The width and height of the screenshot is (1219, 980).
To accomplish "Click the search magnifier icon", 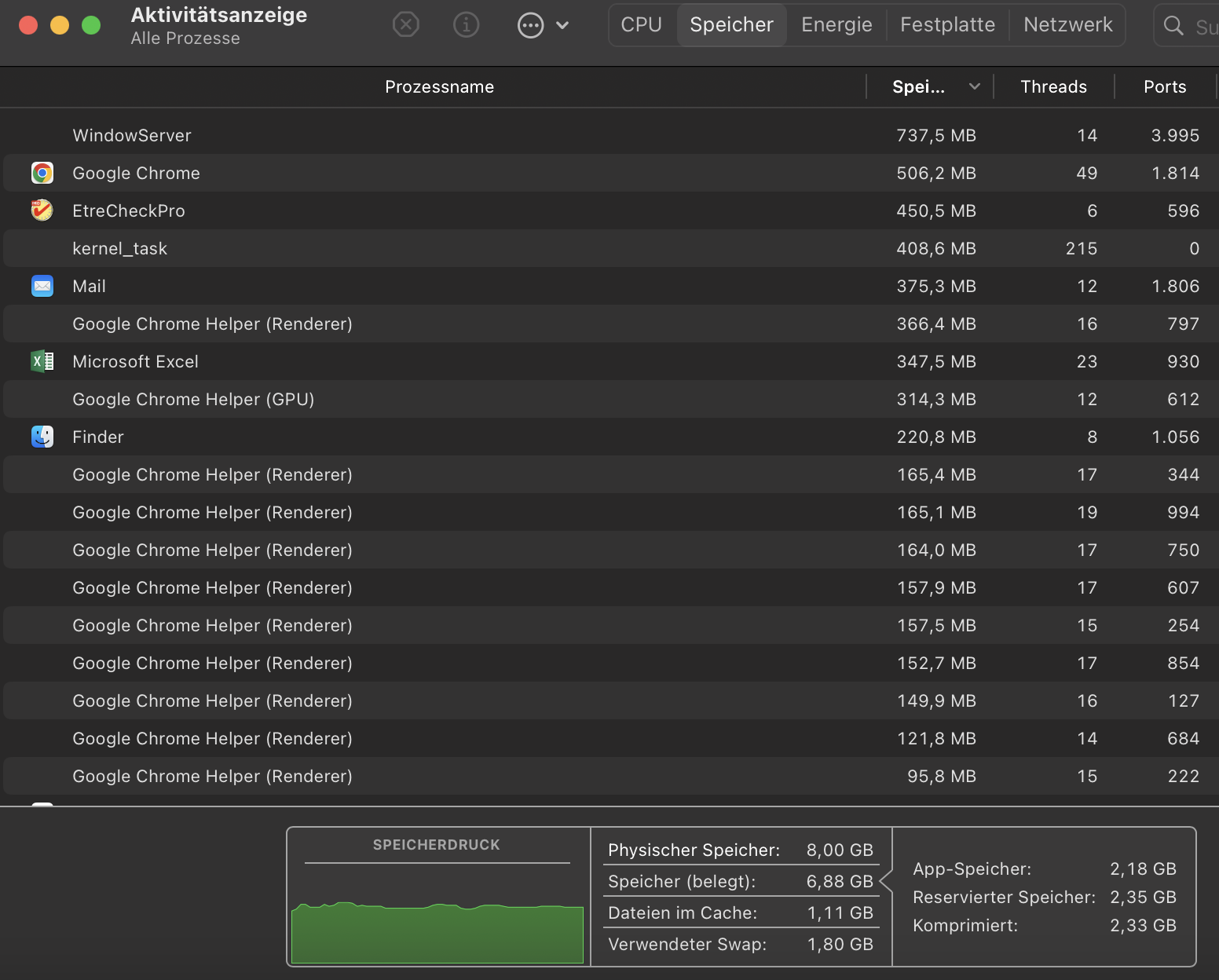I will (1173, 26).
